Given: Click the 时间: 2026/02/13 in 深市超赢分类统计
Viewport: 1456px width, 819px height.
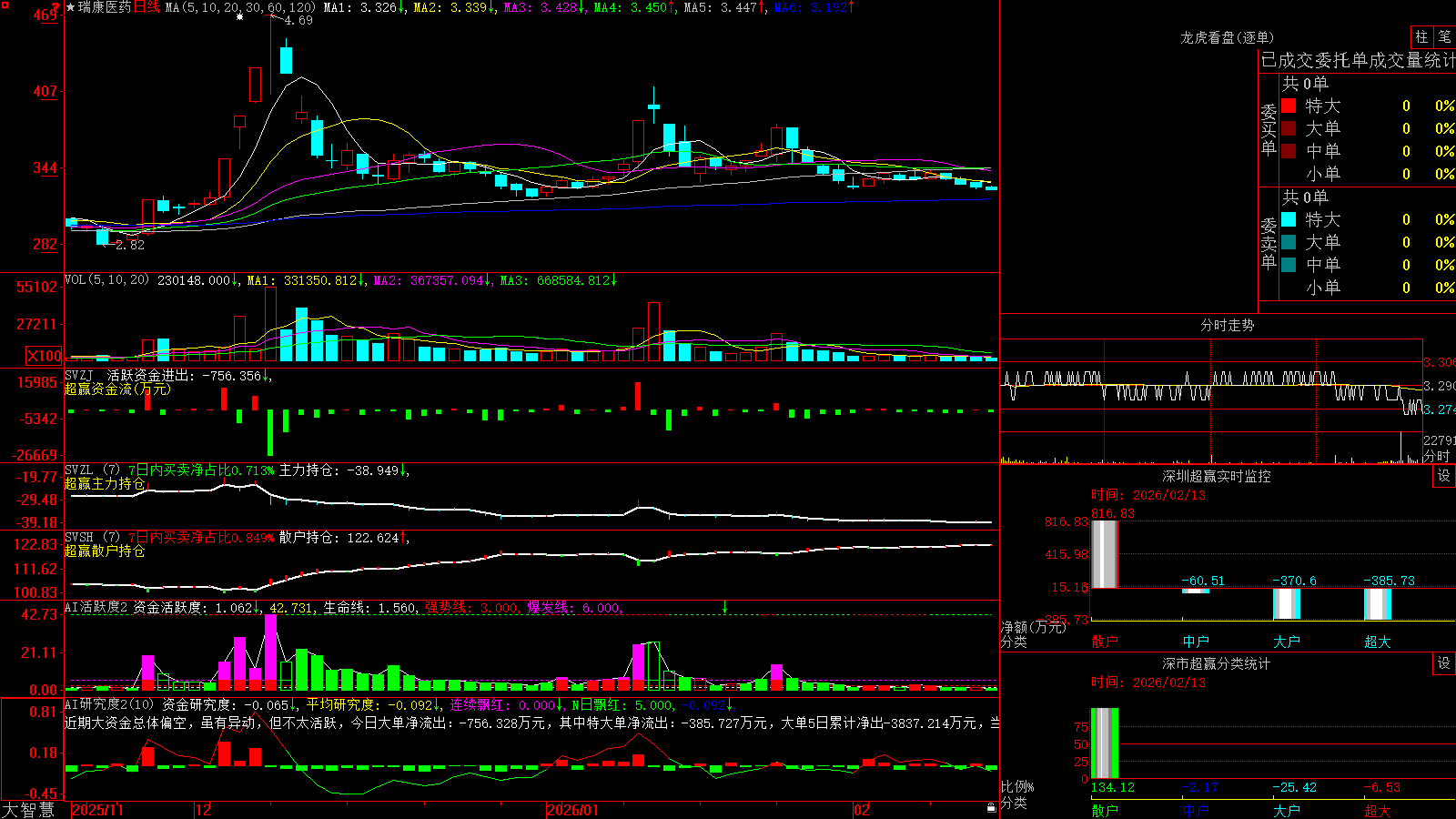Looking at the screenshot, I should coord(1148,682).
